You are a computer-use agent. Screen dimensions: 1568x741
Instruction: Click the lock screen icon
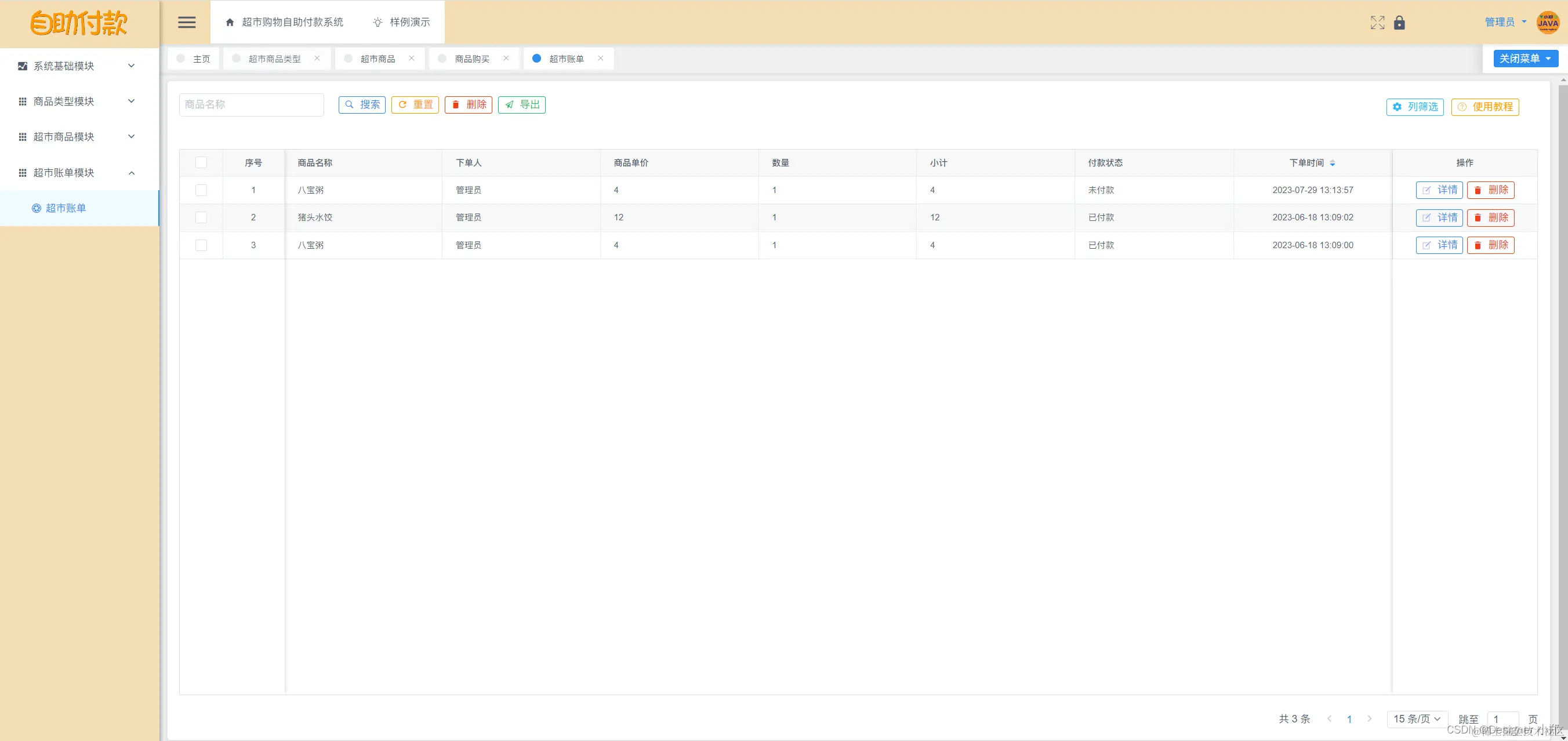pos(1399,23)
